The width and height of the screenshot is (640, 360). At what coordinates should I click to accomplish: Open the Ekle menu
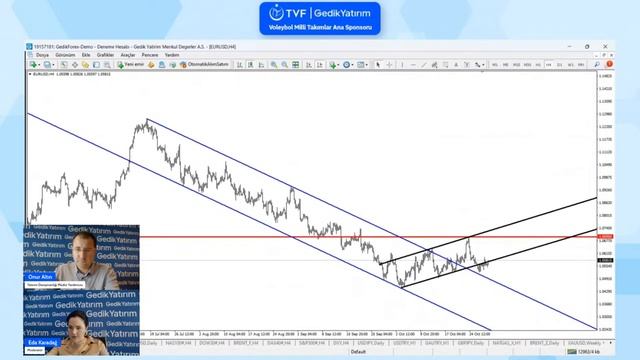pyautogui.click(x=86, y=55)
